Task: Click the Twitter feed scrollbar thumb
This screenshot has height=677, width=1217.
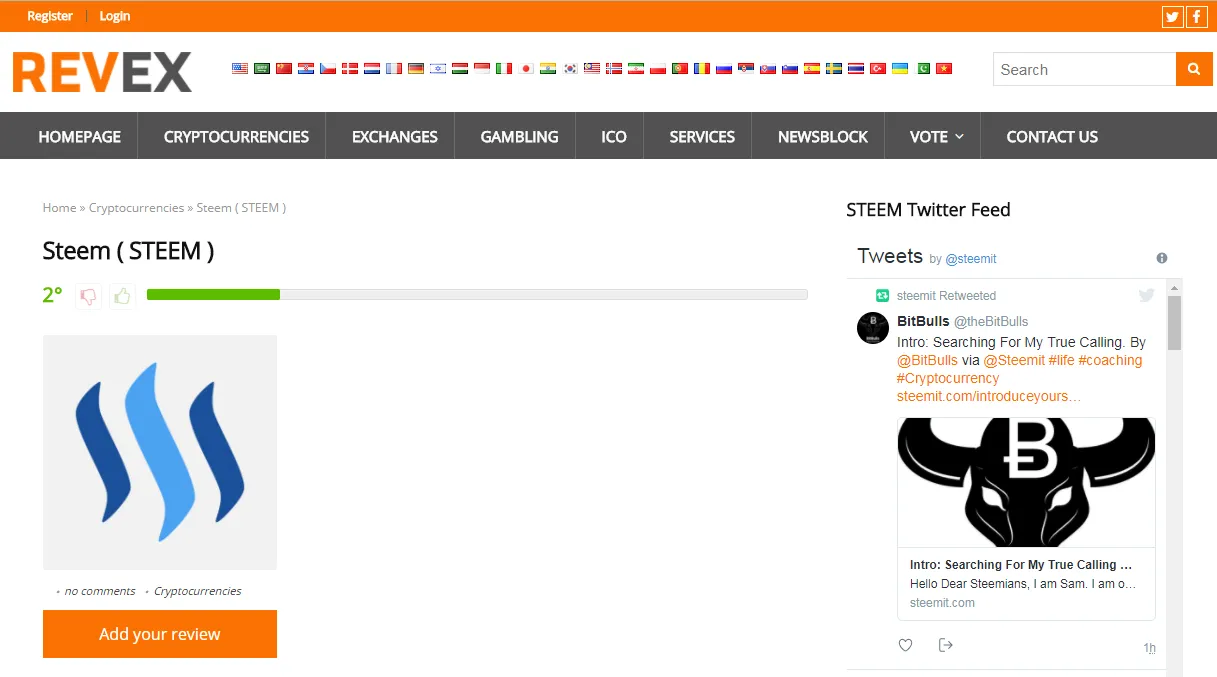Action: click(1175, 322)
